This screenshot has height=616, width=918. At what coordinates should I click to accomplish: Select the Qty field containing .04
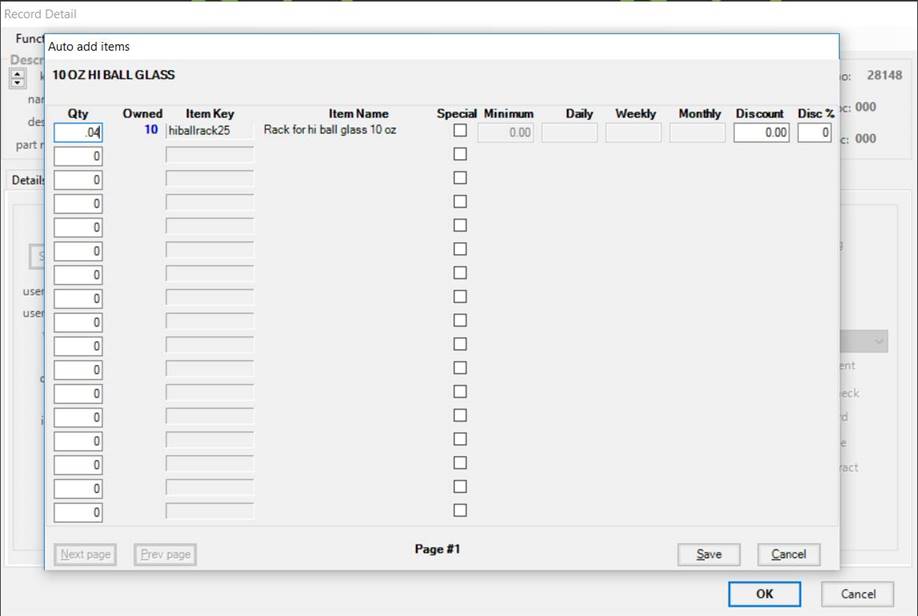coord(78,132)
